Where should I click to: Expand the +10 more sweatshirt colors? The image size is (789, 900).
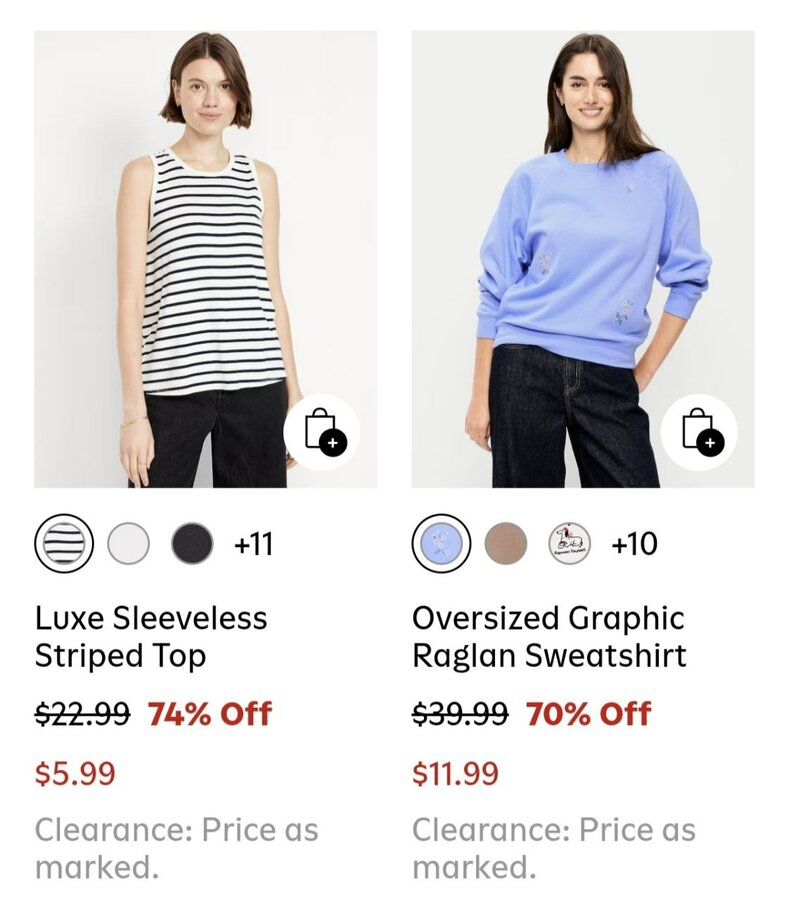634,544
